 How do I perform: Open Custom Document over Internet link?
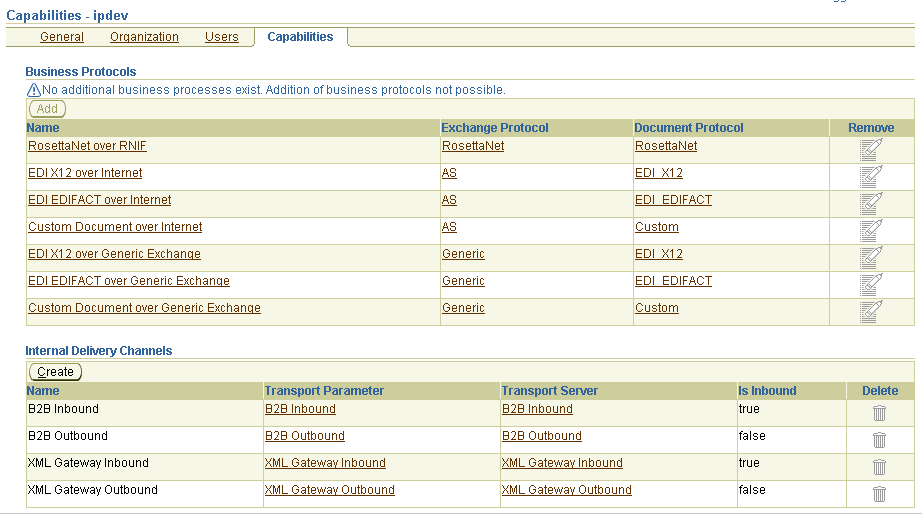click(x=115, y=227)
